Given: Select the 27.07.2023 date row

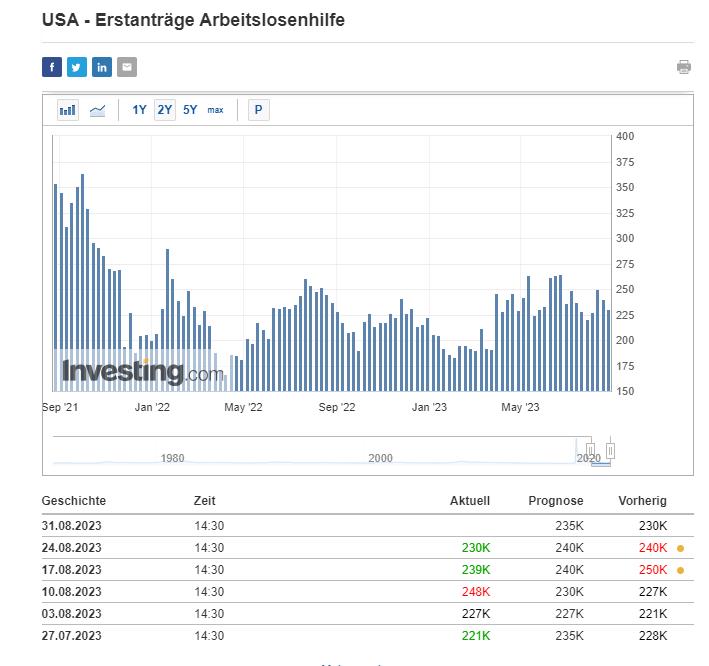Looking at the screenshot, I should pyautogui.click(x=368, y=635).
